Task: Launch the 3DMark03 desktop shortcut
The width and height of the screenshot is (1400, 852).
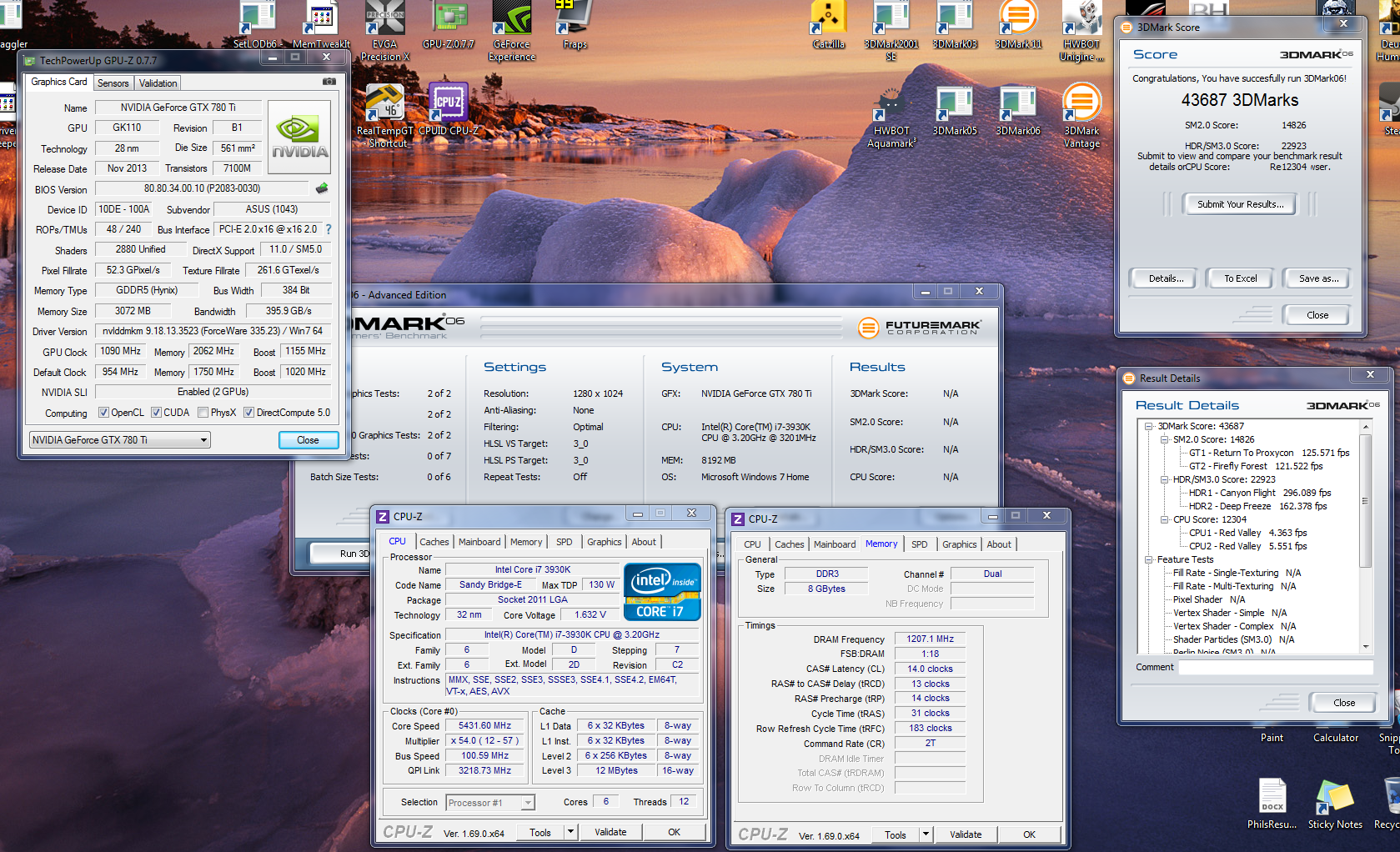Action: [x=955, y=25]
